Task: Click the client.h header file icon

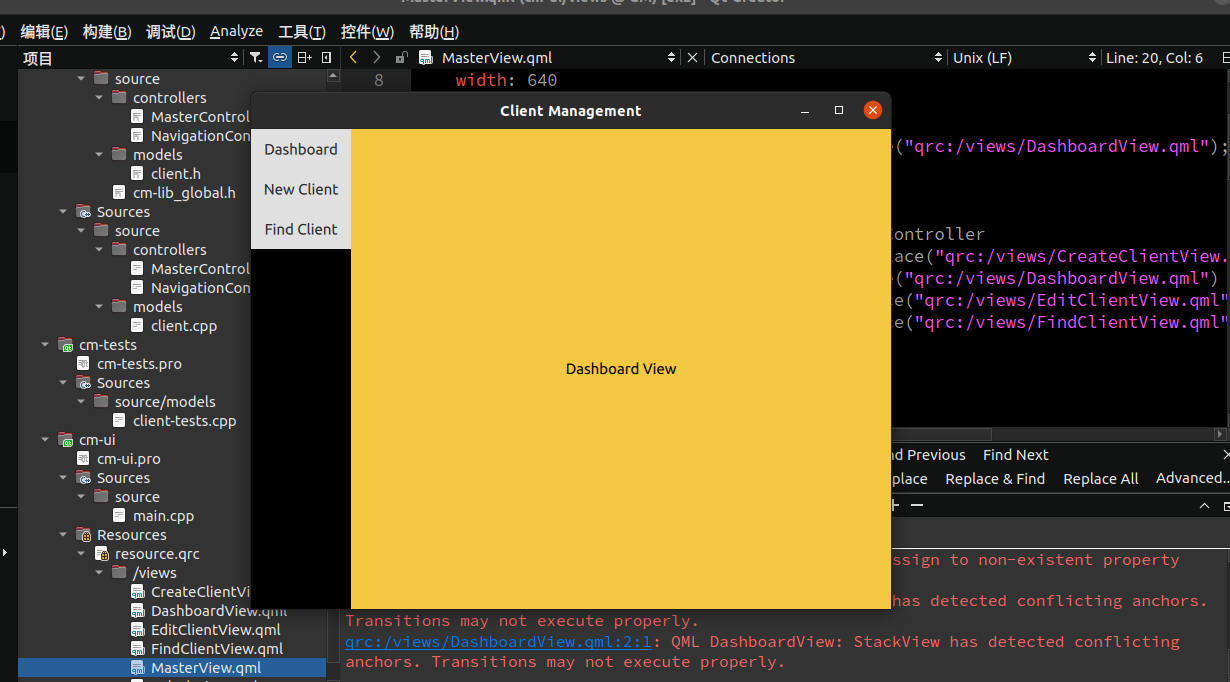Action: click(x=138, y=174)
